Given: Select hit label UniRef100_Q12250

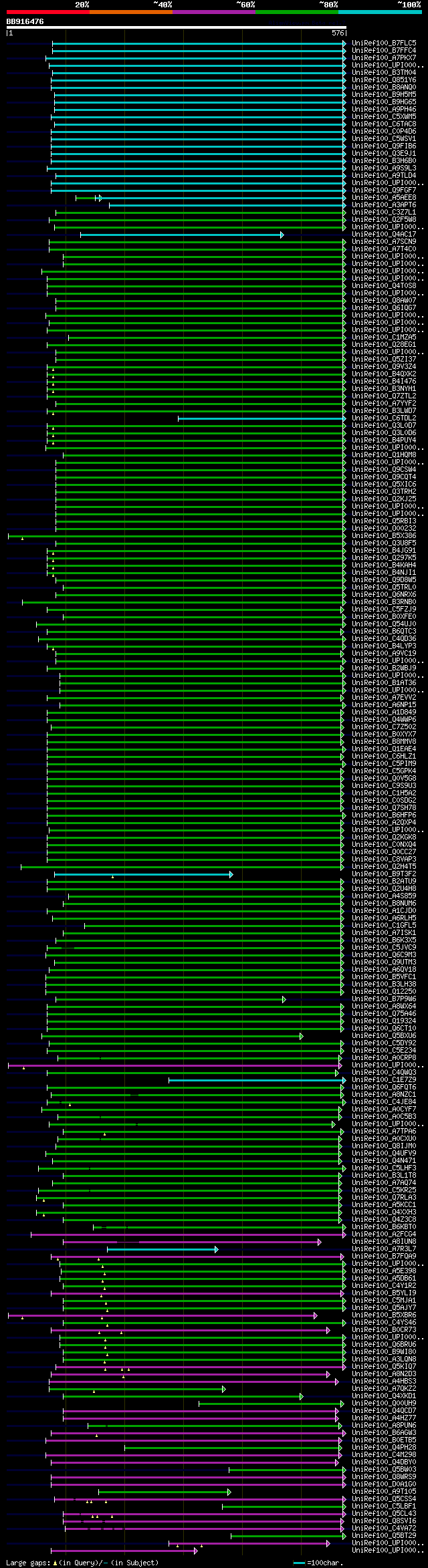Looking at the screenshot, I should click(x=384, y=992).
